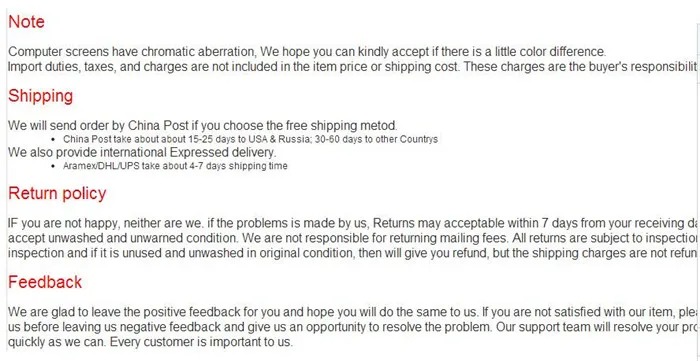The width and height of the screenshot is (700, 361).
Task: Click the Feedback section heading
Action: pos(45,282)
